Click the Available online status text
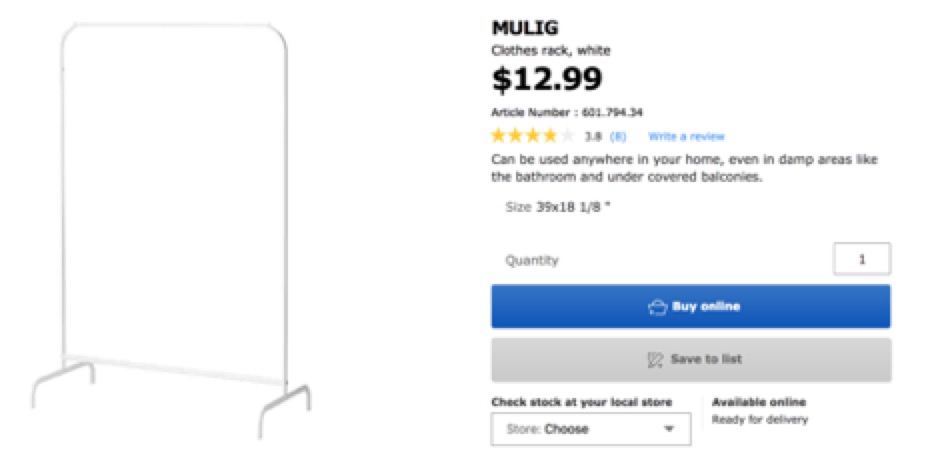Screen dimensions: 936x456 tap(758, 402)
